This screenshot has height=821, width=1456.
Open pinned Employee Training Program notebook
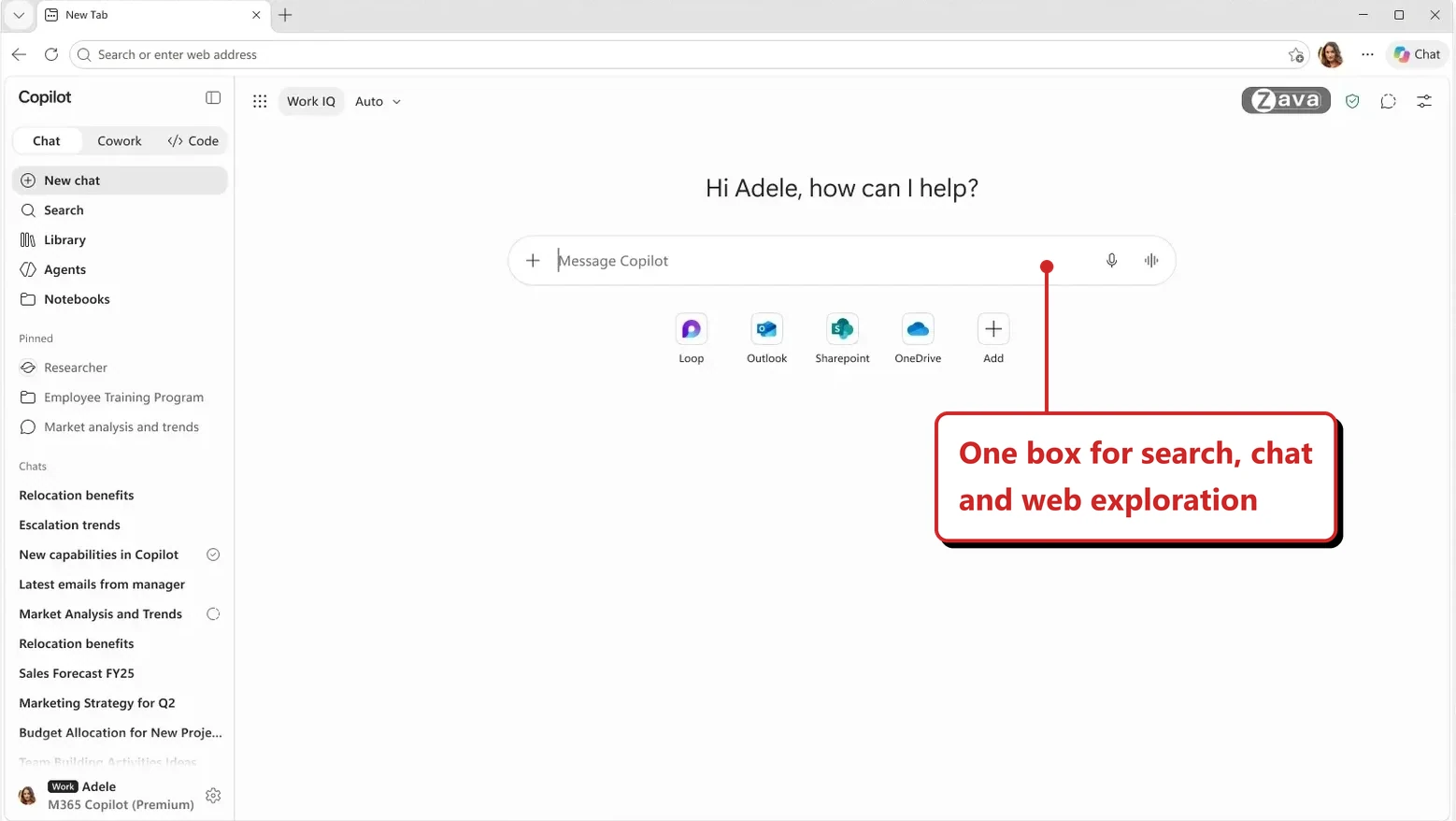click(120, 397)
